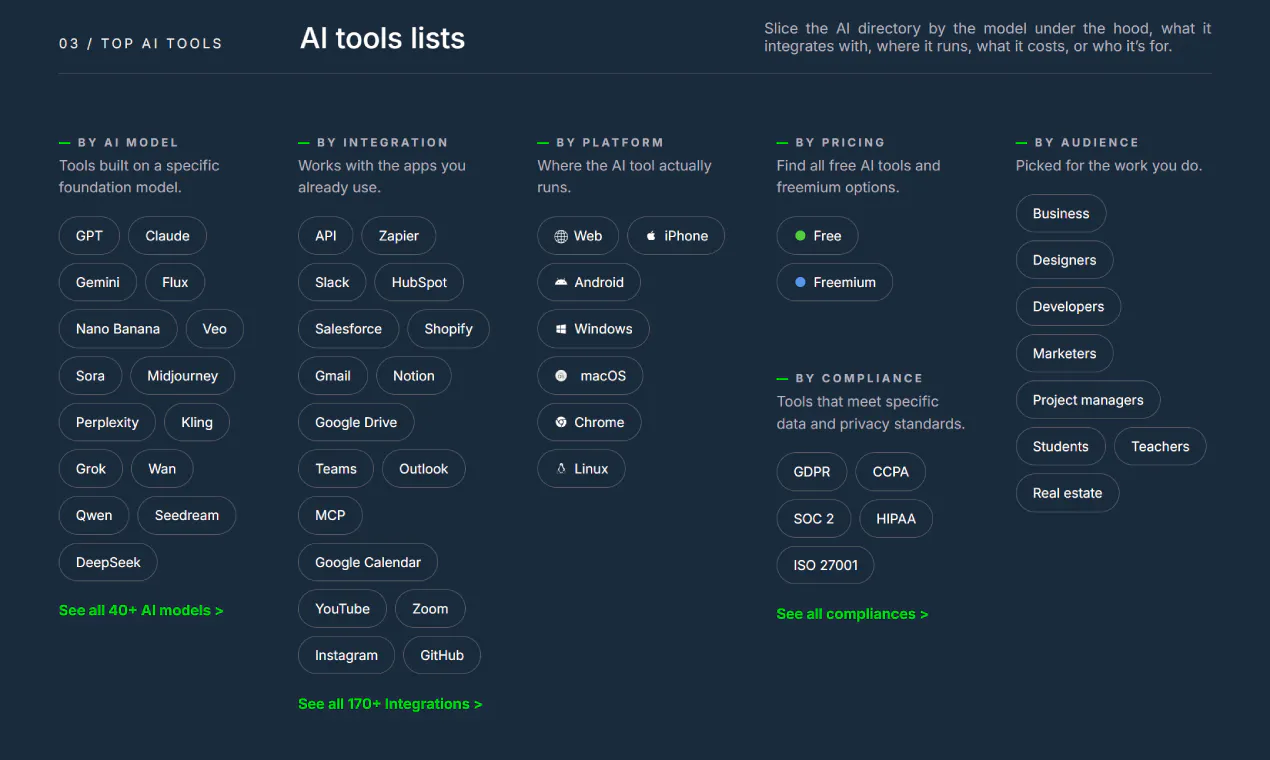1270x760 pixels.
Task: Select the Teachers audience tag
Action: 1160,447
